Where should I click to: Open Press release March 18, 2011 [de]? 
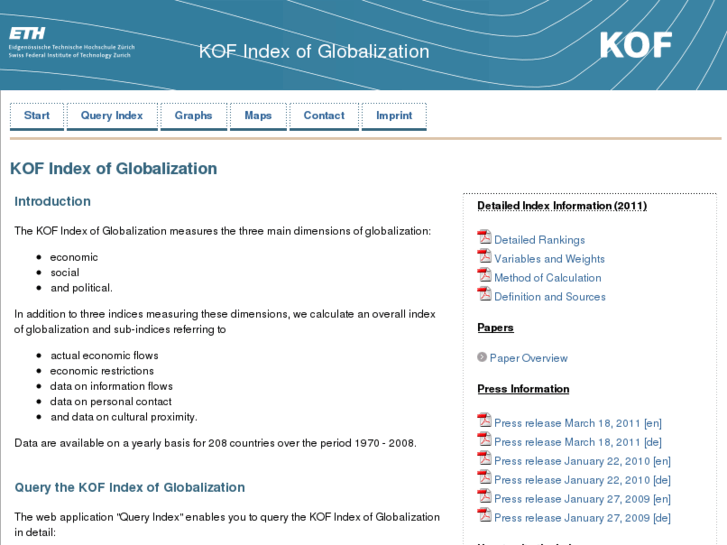click(578, 442)
